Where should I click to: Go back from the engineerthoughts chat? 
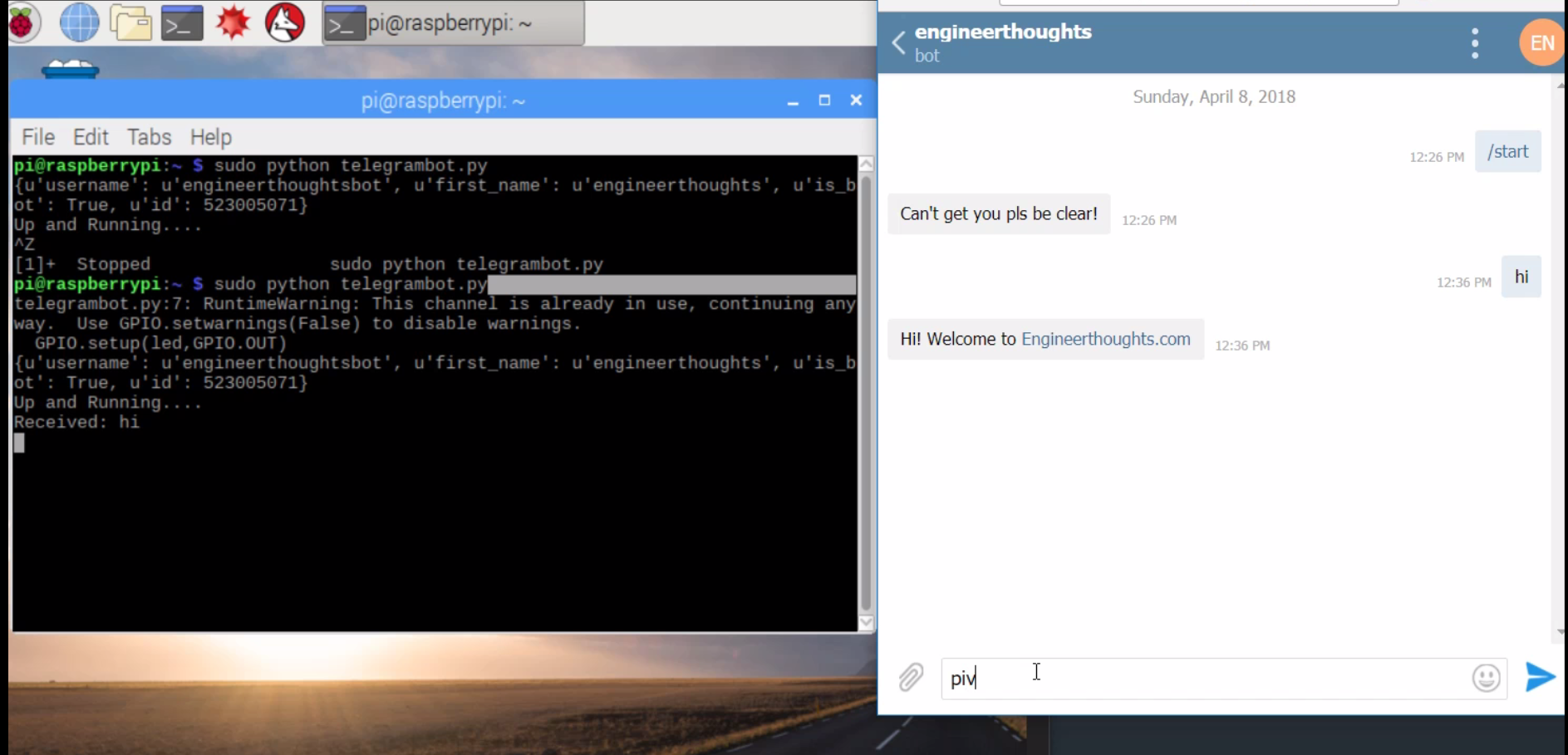coord(898,42)
